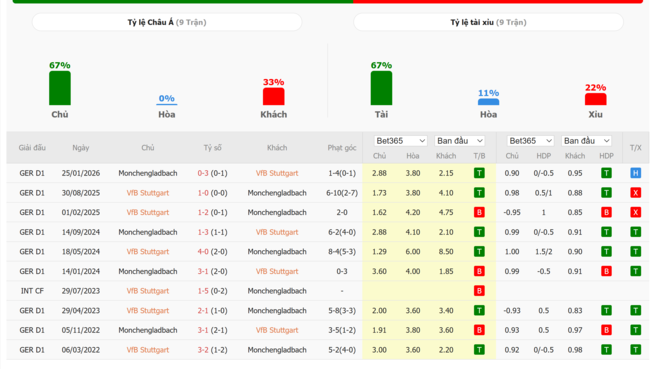Click T/B green T badge for 18/05/2024 match
650x369 pixels.
click(x=479, y=252)
